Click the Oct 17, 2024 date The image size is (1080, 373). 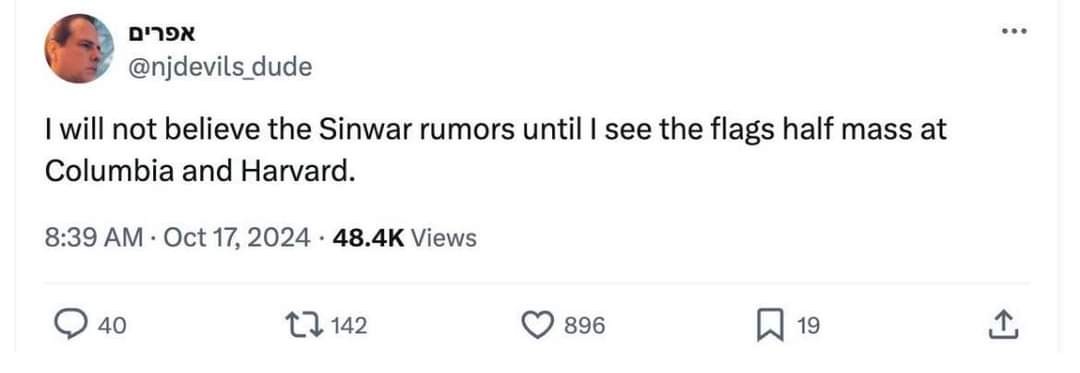tap(238, 238)
